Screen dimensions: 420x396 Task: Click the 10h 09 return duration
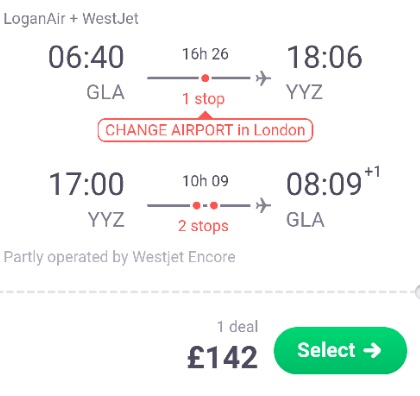pyautogui.click(x=205, y=181)
